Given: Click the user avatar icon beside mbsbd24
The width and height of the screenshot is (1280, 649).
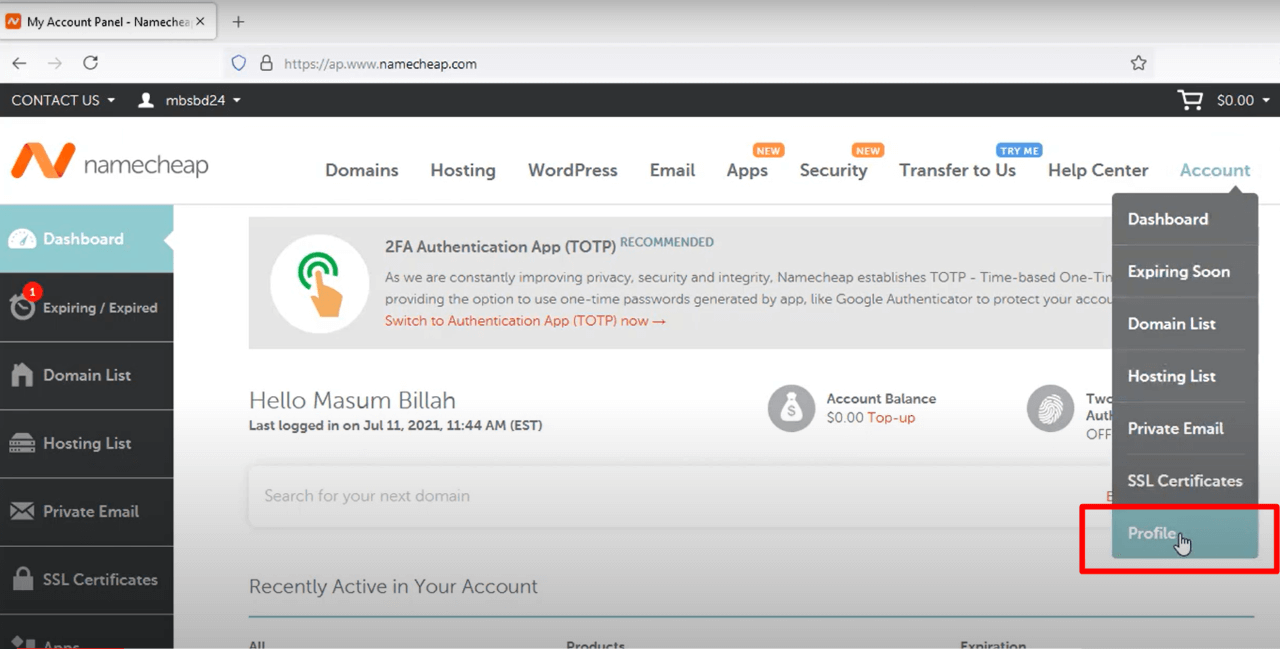Looking at the screenshot, I should coord(146,100).
